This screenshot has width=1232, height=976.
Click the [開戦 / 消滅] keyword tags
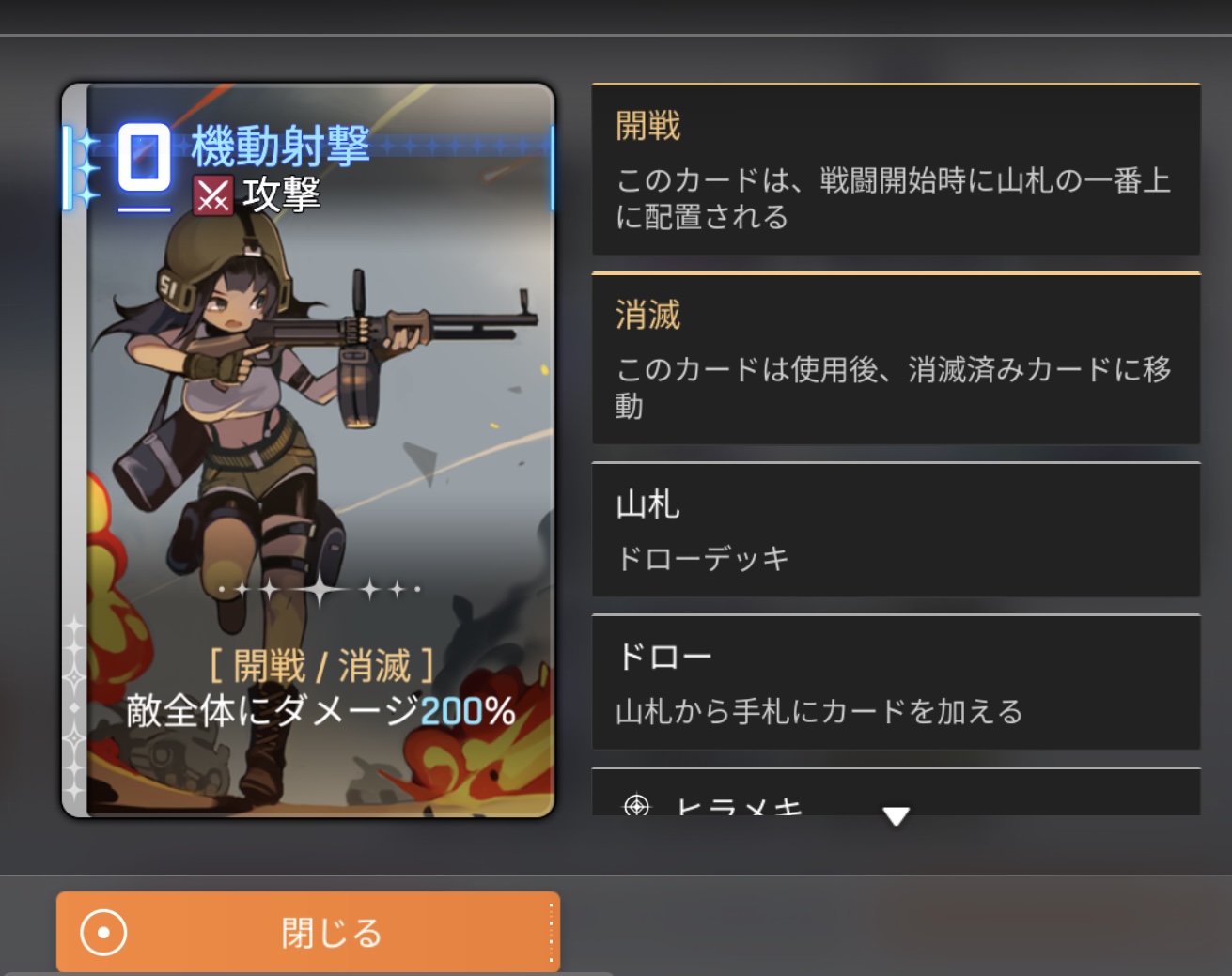(x=320, y=666)
